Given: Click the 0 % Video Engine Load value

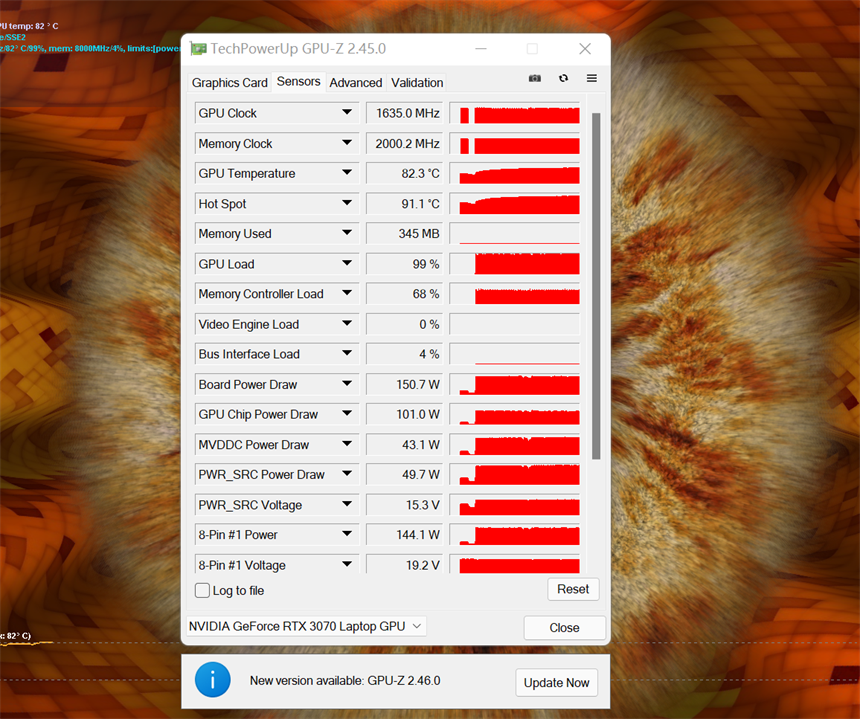Looking at the screenshot, I should [405, 324].
